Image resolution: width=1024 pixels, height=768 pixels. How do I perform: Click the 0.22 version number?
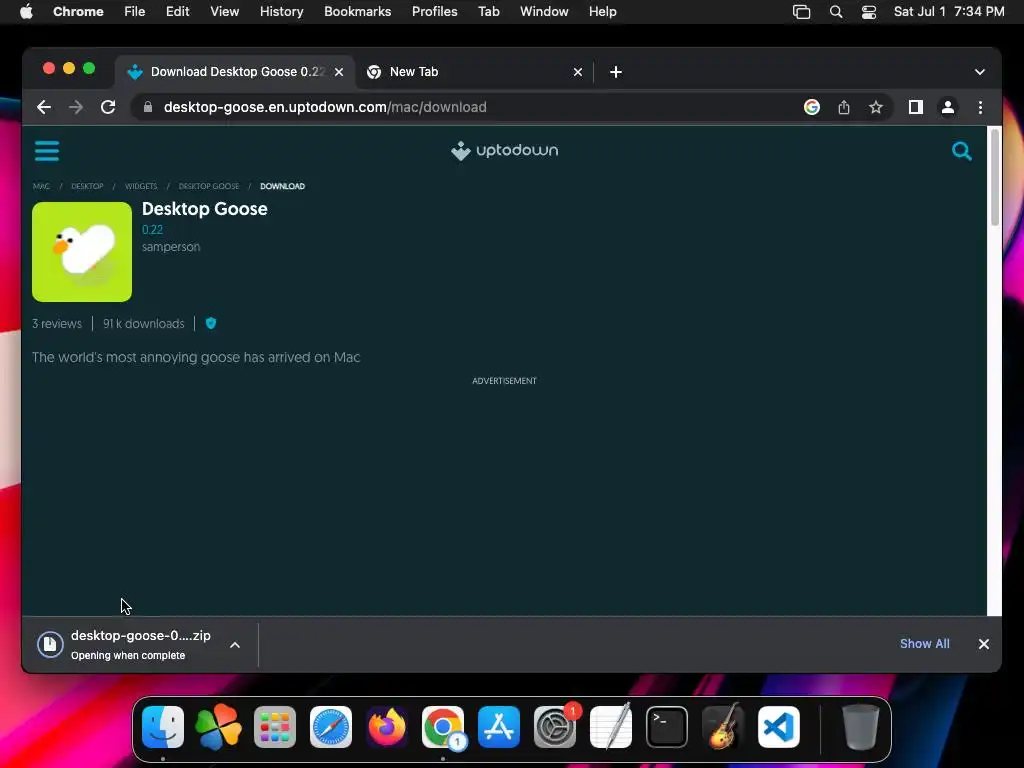pyautogui.click(x=152, y=229)
